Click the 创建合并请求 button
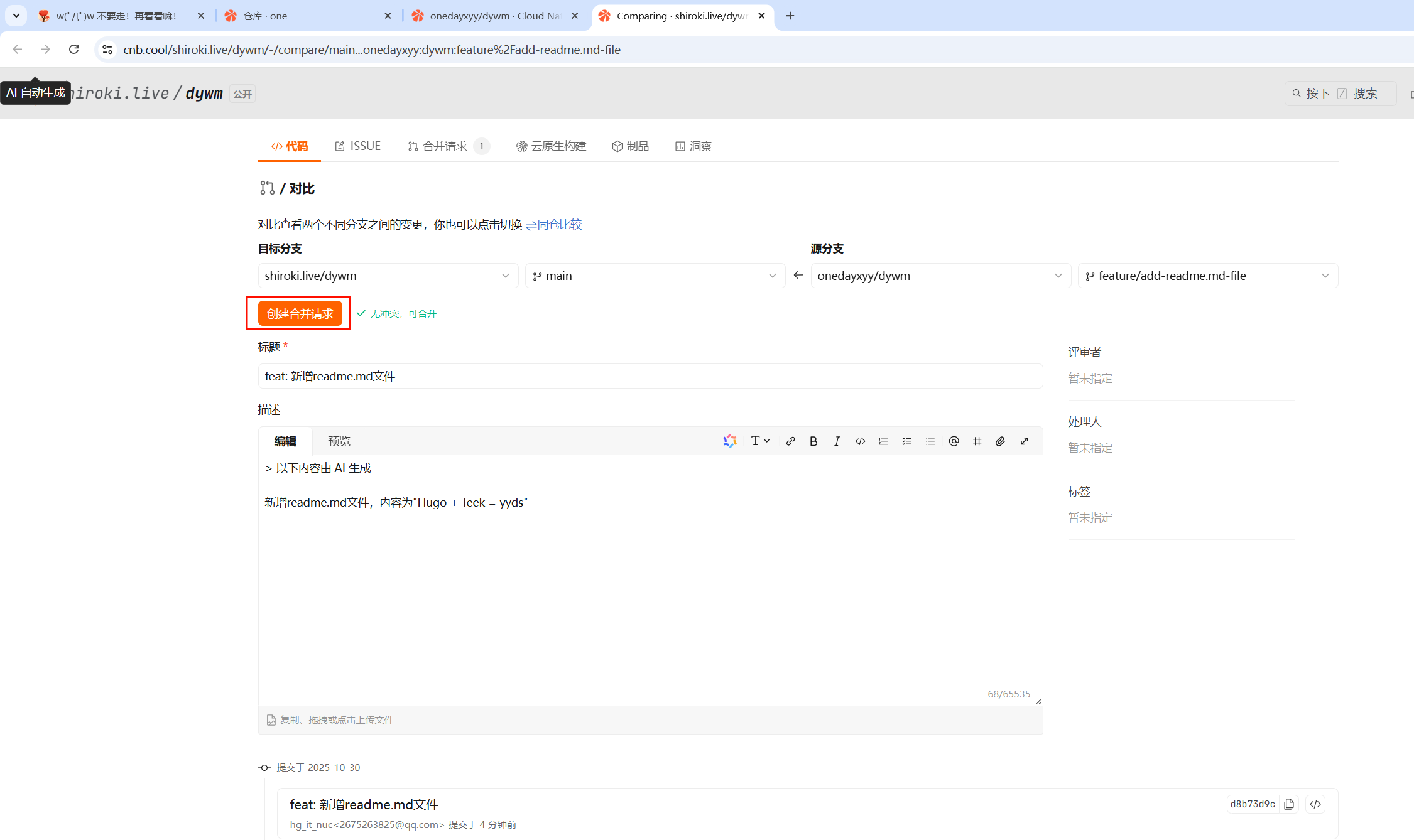The height and width of the screenshot is (840, 1414). click(300, 313)
